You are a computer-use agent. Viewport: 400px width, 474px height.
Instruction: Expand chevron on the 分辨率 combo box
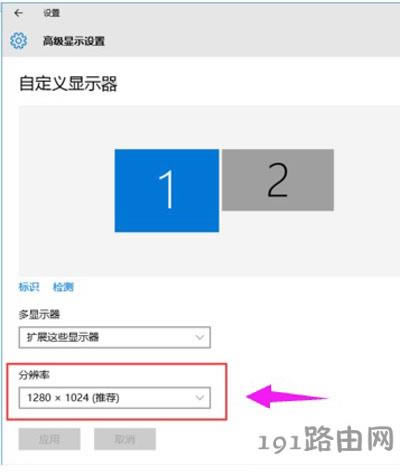coord(200,398)
